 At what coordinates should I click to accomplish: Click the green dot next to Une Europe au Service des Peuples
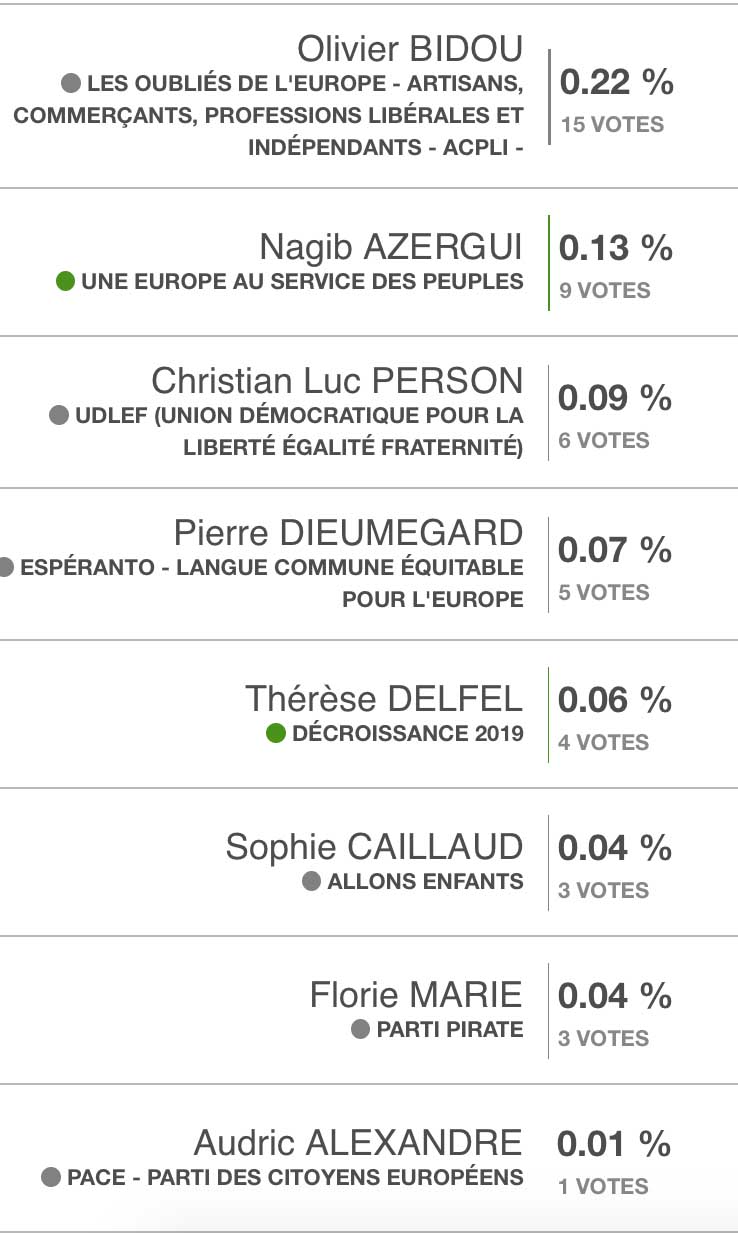[66, 281]
